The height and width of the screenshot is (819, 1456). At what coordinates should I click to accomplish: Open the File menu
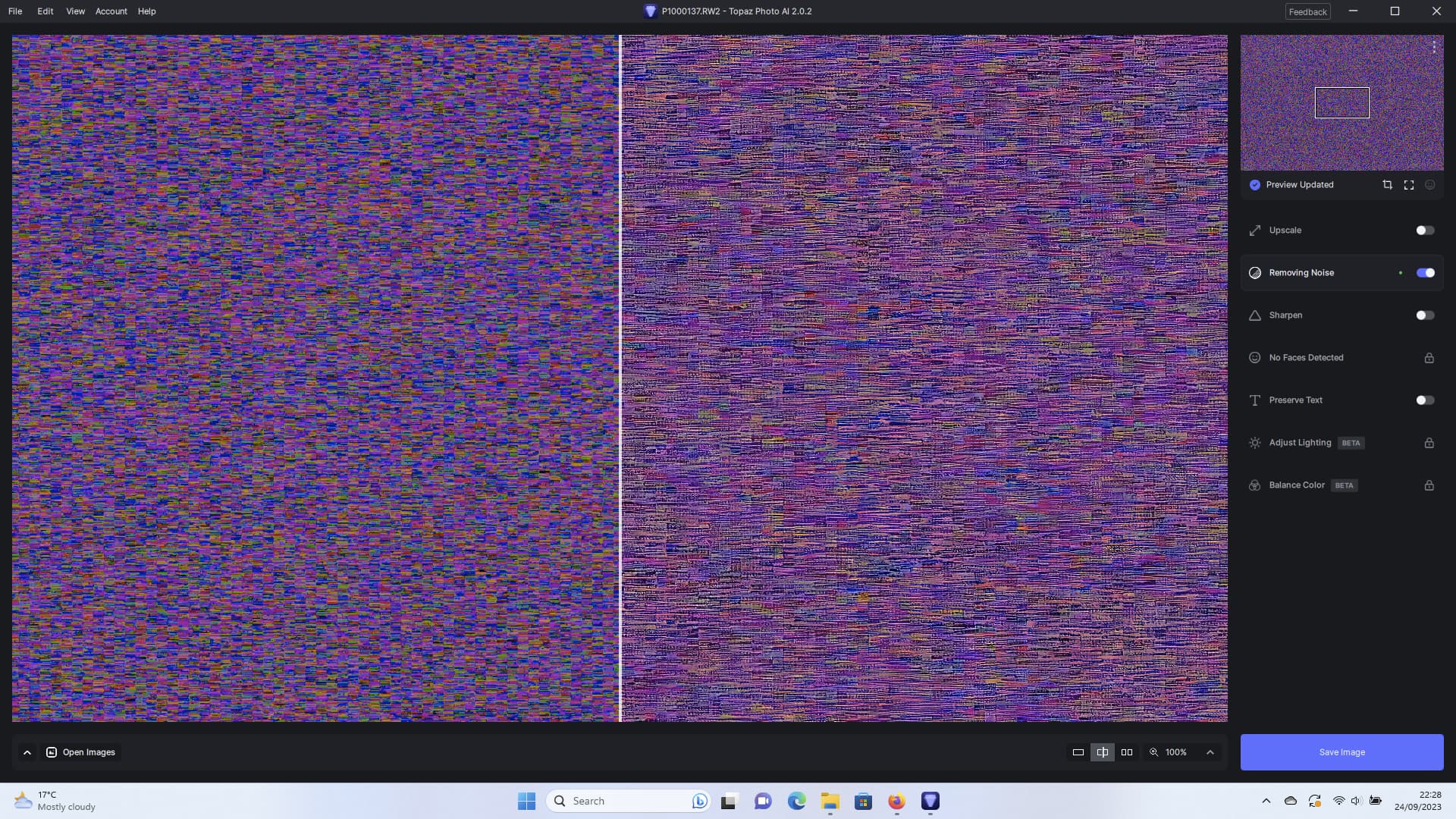coord(15,11)
